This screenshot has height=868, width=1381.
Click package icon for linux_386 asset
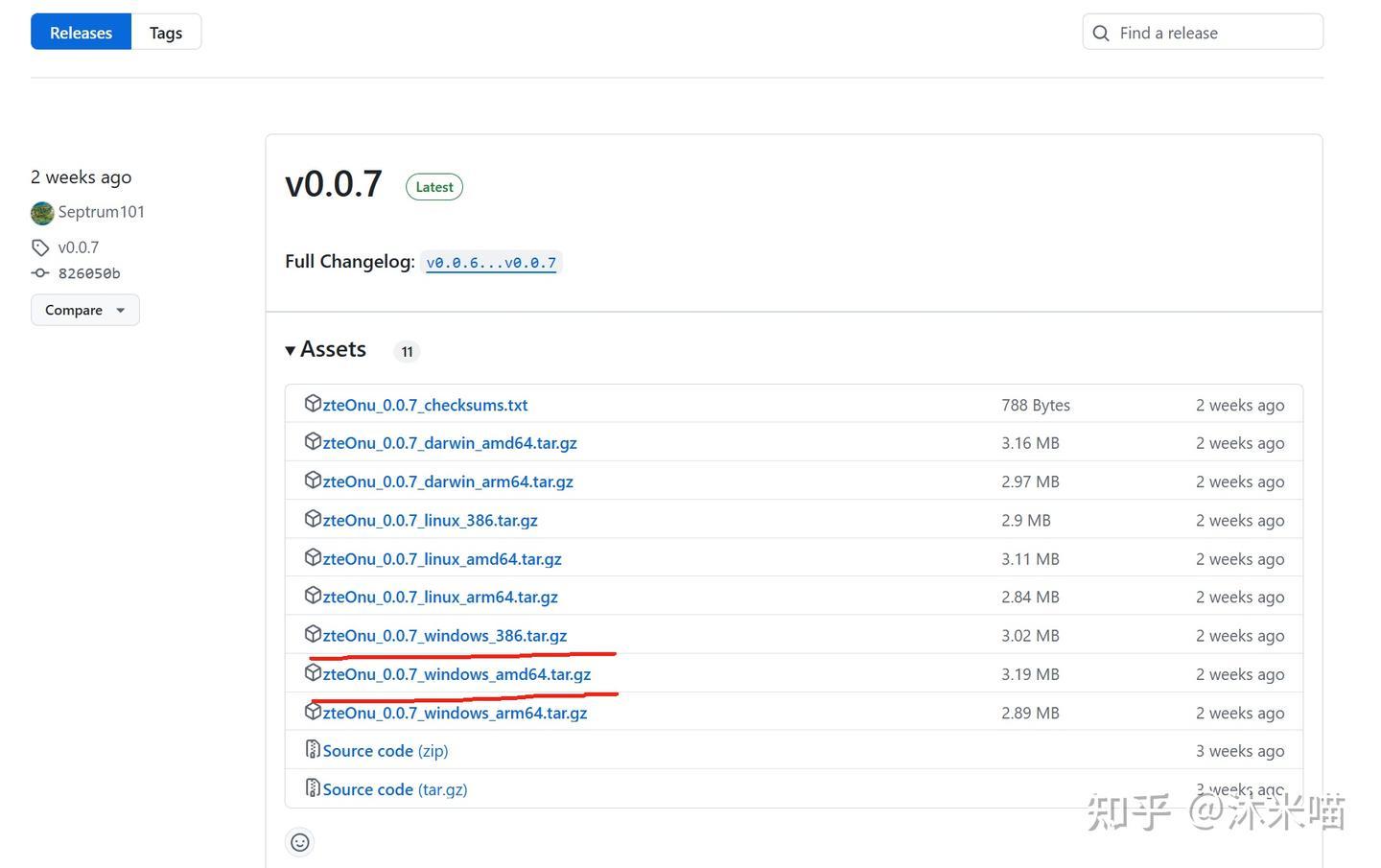(313, 519)
